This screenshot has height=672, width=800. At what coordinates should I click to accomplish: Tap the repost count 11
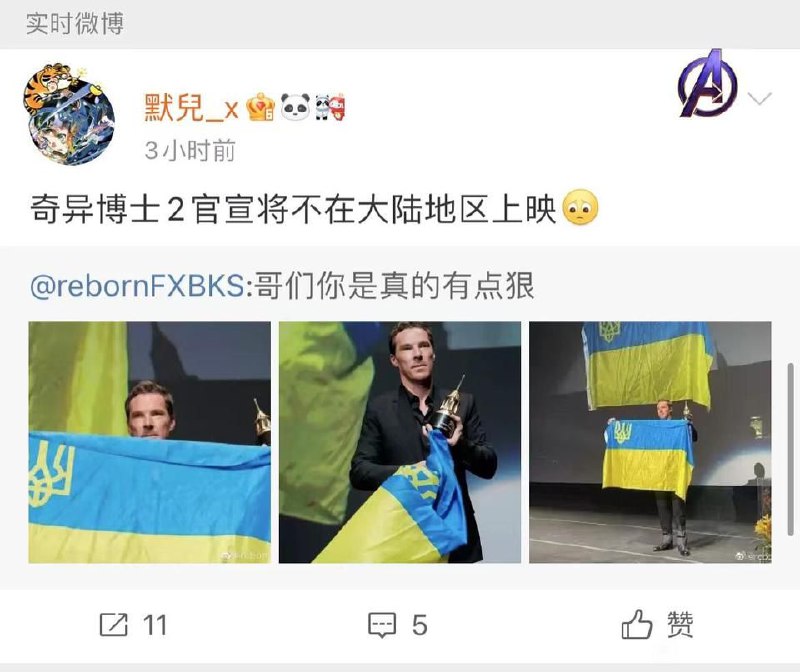pos(155,626)
